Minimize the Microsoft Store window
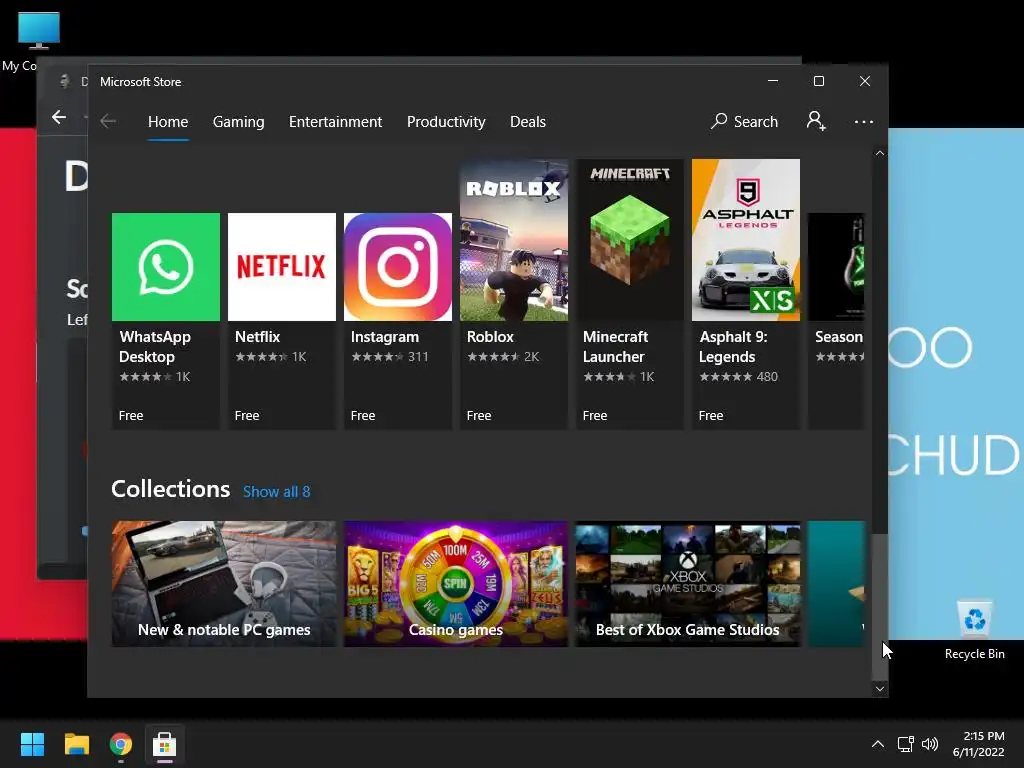 [x=773, y=81]
